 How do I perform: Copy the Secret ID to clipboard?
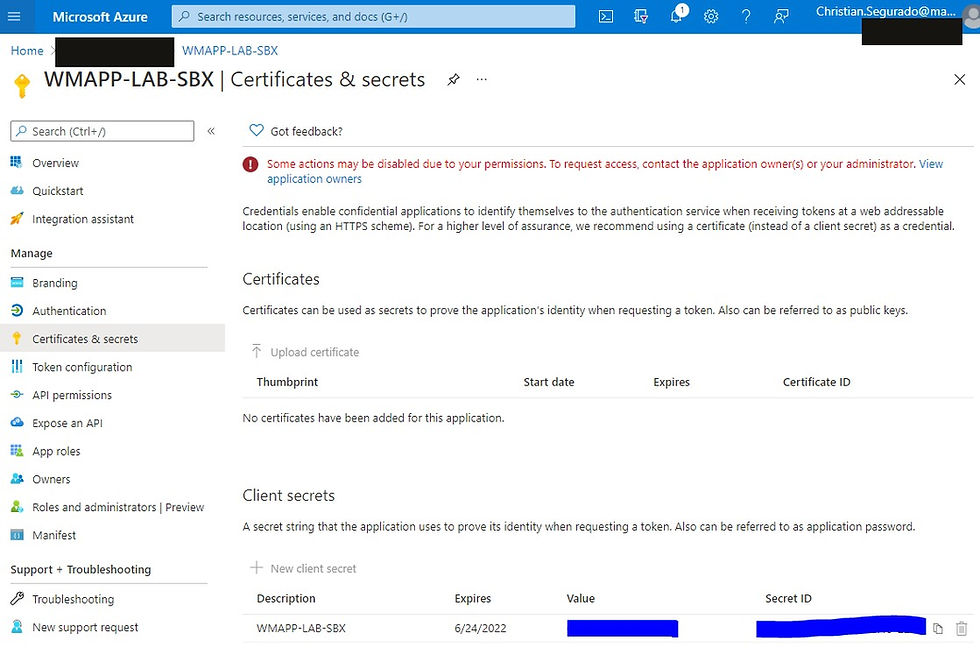click(x=938, y=628)
